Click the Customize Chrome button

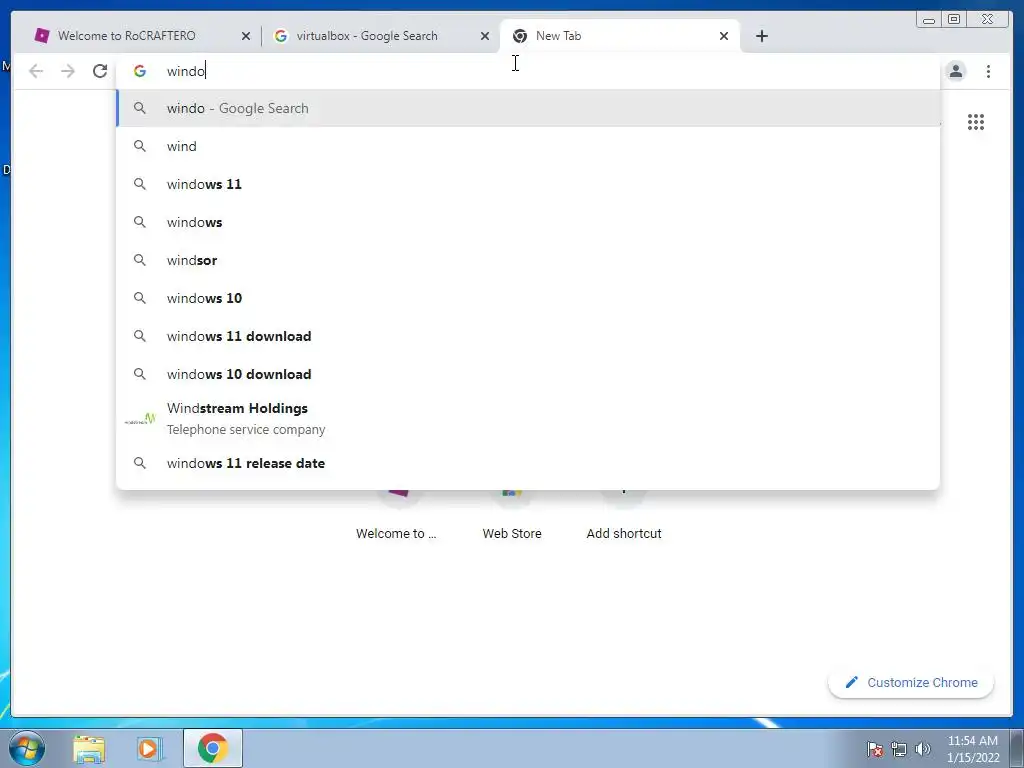[x=911, y=682]
